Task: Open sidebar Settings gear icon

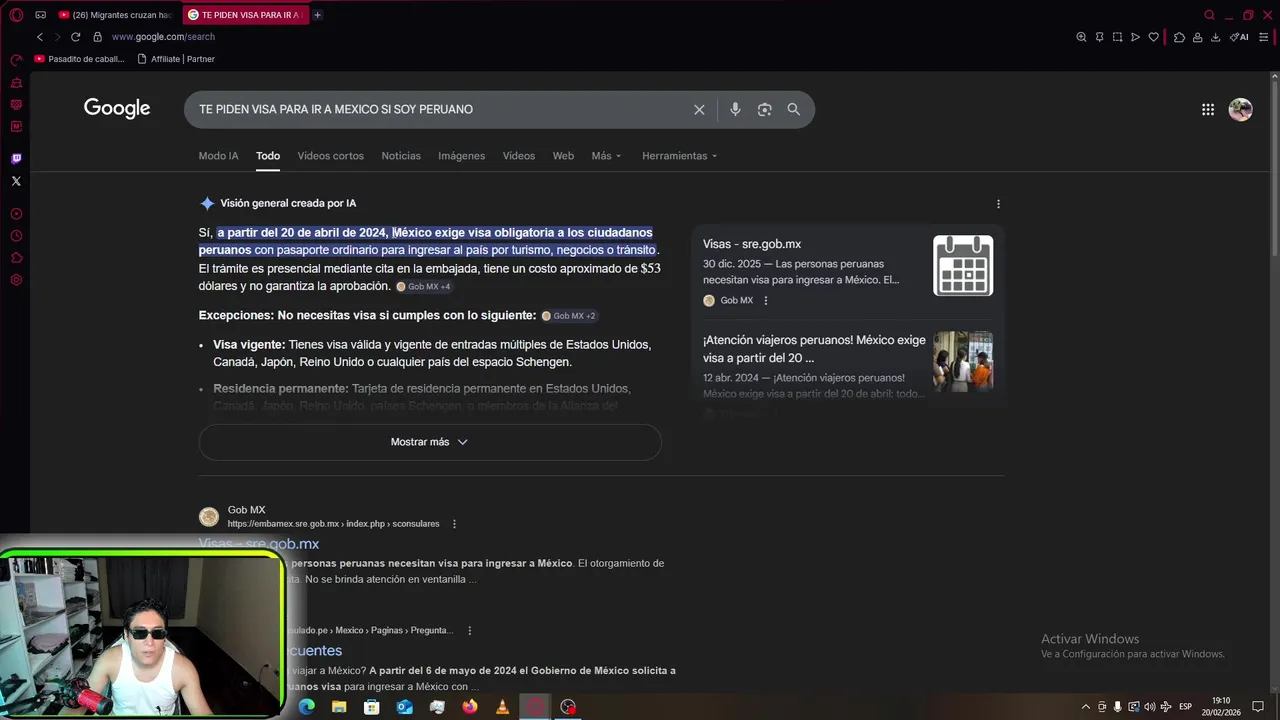Action: (x=16, y=280)
